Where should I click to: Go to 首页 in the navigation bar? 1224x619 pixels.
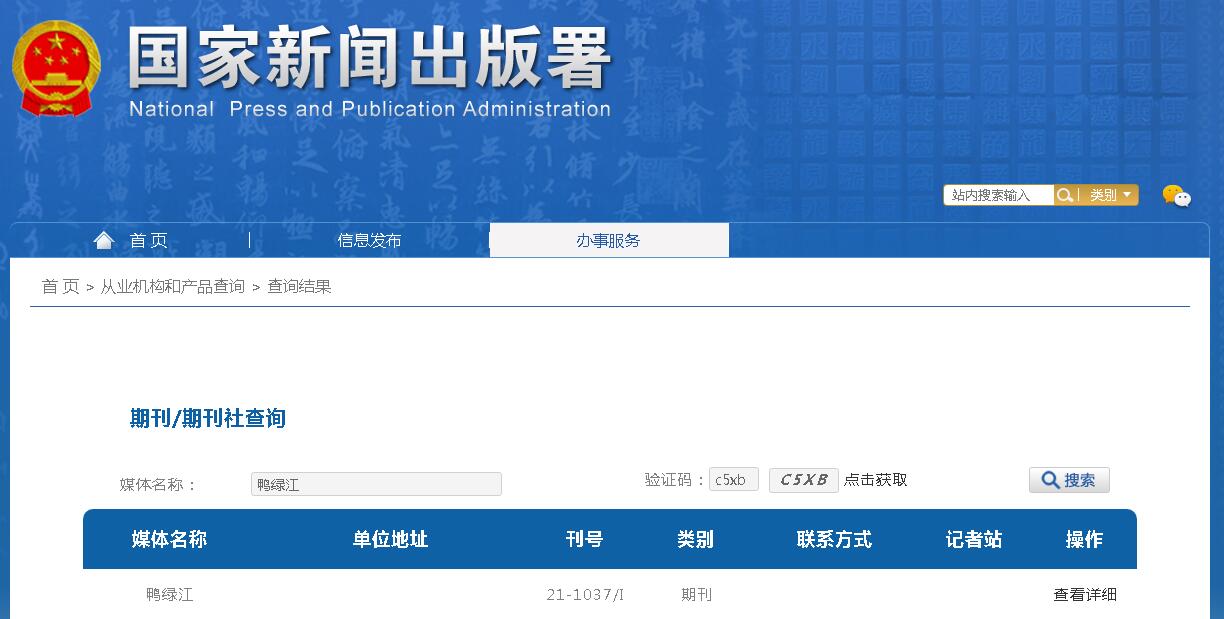[x=146, y=239]
